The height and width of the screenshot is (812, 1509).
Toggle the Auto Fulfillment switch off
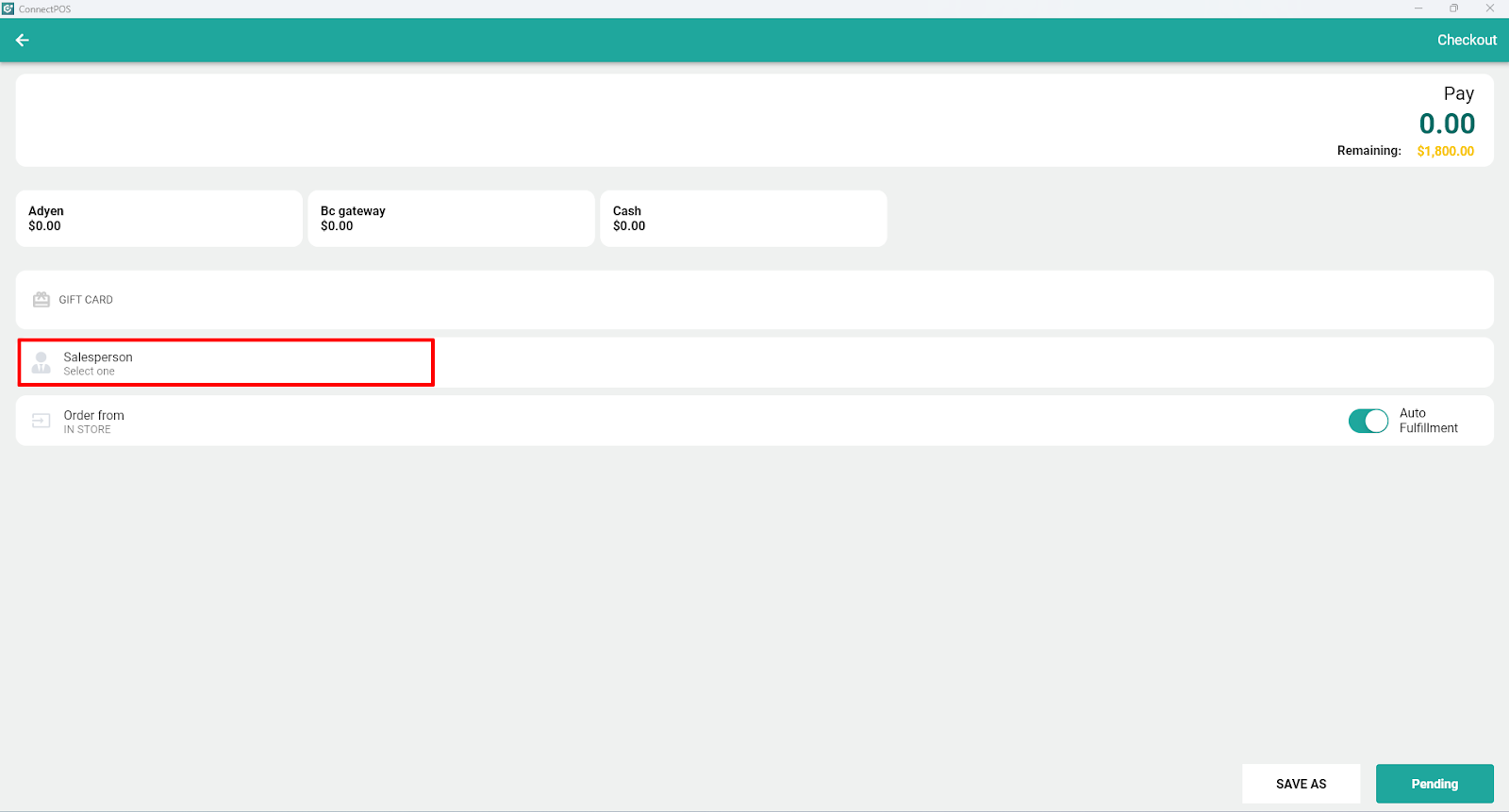pyautogui.click(x=1368, y=421)
